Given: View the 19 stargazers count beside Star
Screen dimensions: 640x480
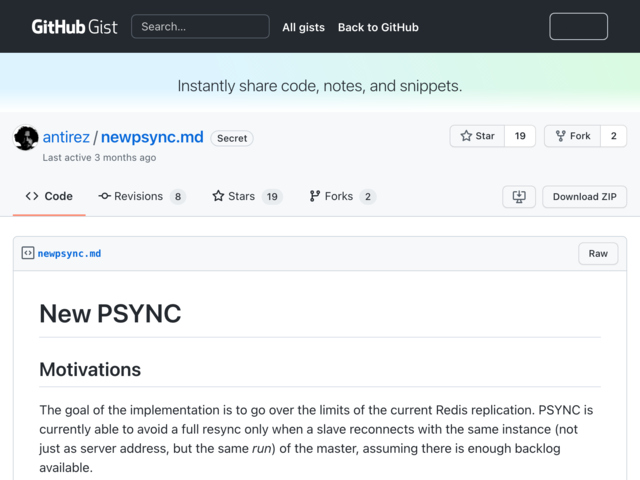Looking at the screenshot, I should pyautogui.click(x=520, y=136).
